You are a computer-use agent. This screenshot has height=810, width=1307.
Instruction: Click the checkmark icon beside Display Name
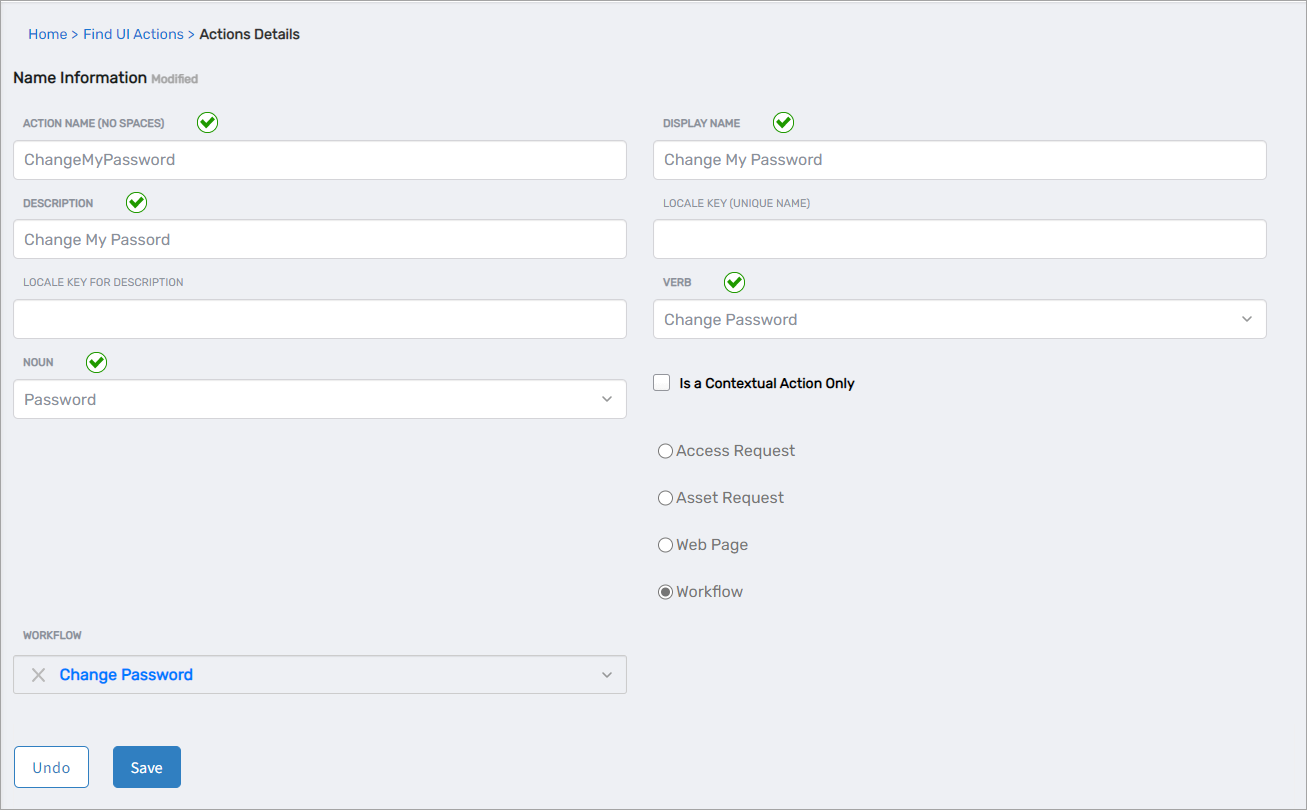click(x=783, y=122)
